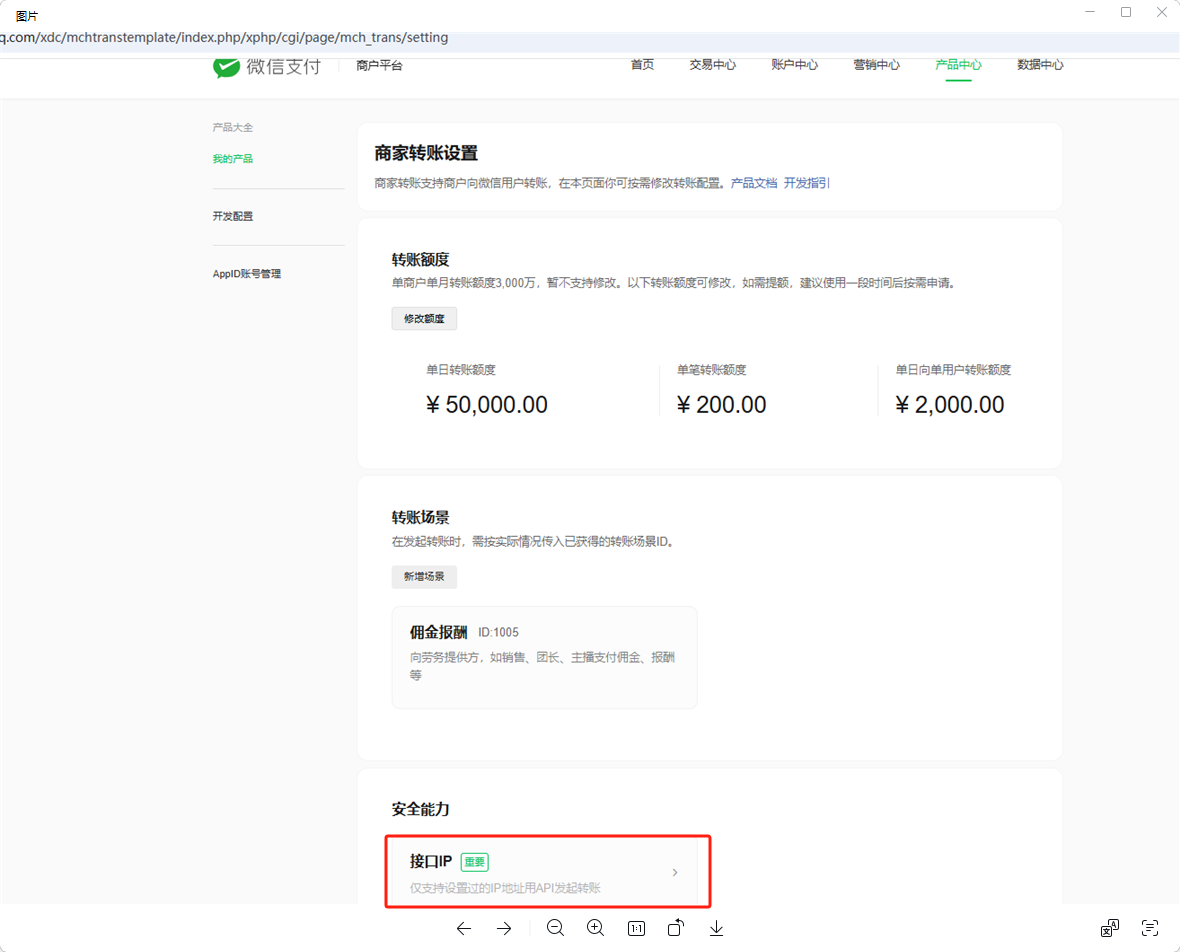Go to the next image arrow
1180x952 pixels.
(504, 928)
